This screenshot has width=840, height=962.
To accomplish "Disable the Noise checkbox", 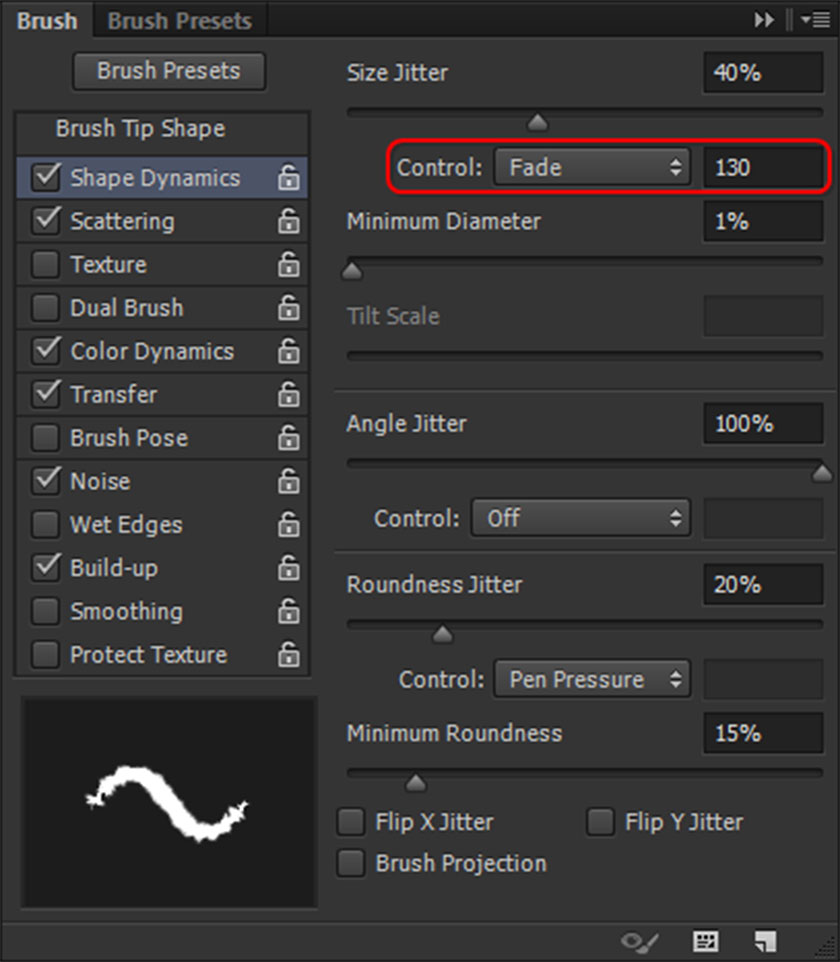I will [x=46, y=481].
